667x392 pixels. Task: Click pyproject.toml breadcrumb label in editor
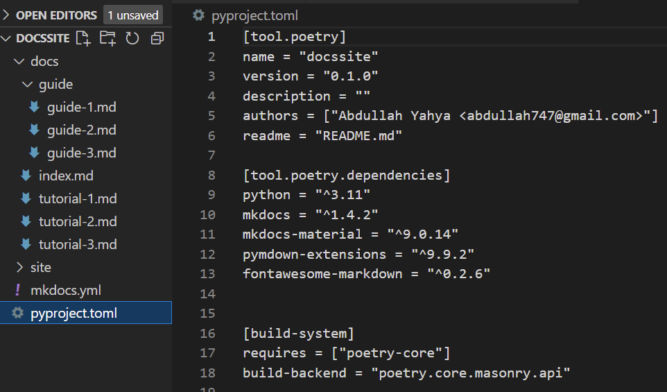click(255, 16)
